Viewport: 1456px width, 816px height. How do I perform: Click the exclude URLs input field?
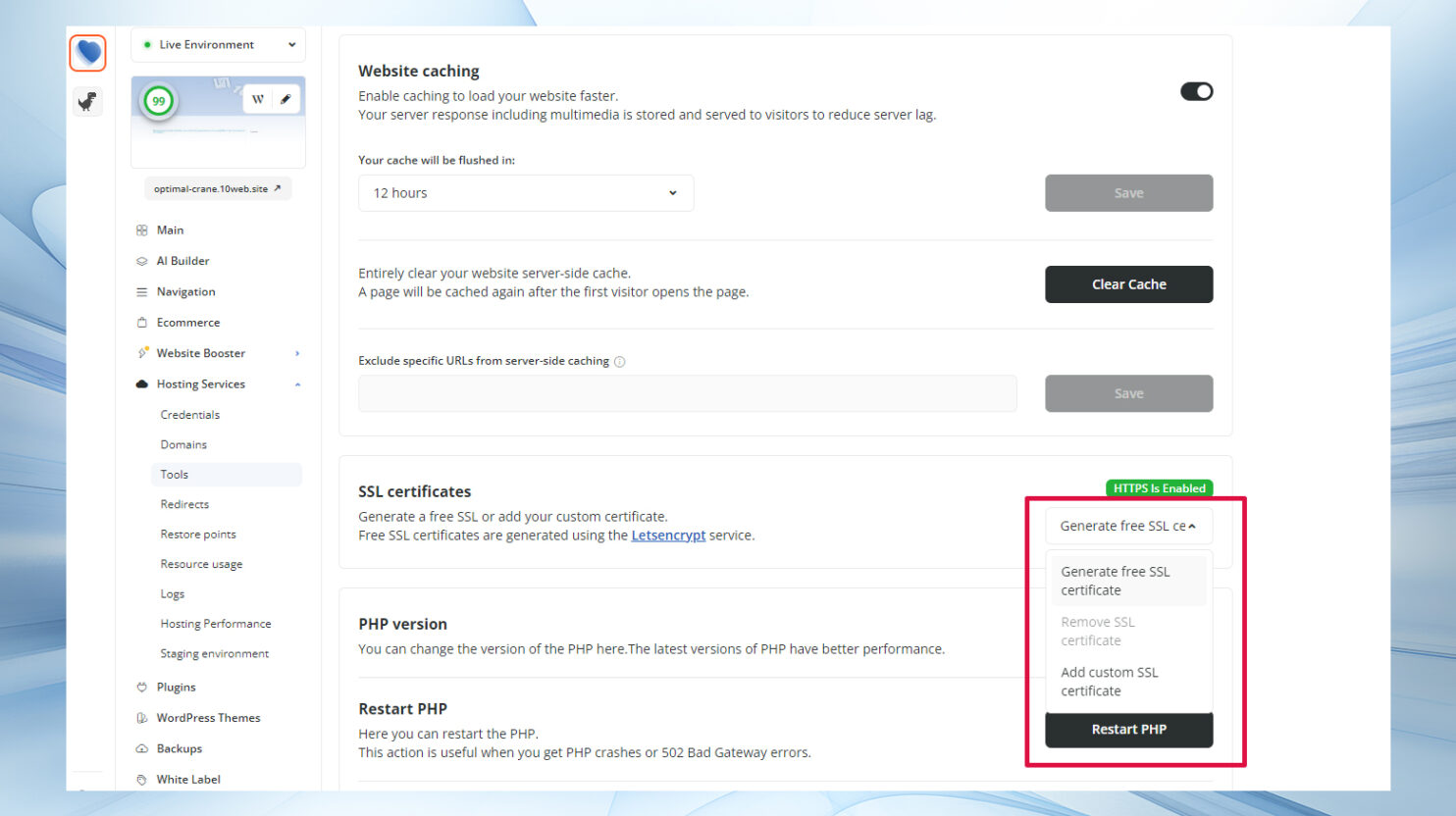(x=687, y=393)
